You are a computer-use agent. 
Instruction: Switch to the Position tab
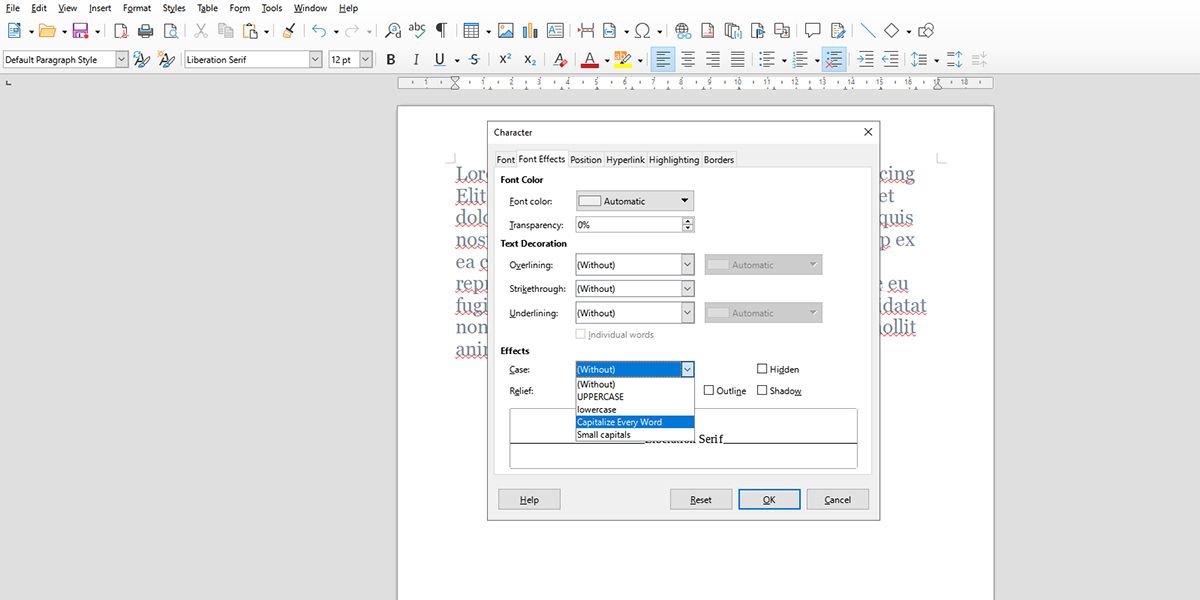tap(585, 158)
